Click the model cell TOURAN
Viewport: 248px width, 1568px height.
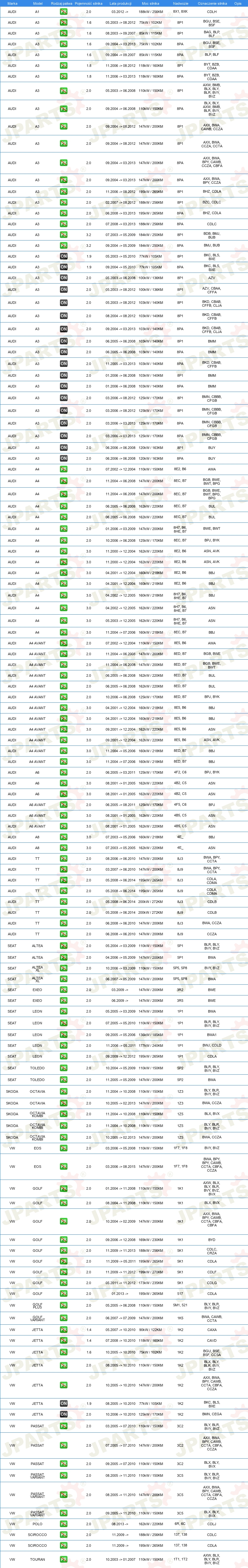(37, 1559)
